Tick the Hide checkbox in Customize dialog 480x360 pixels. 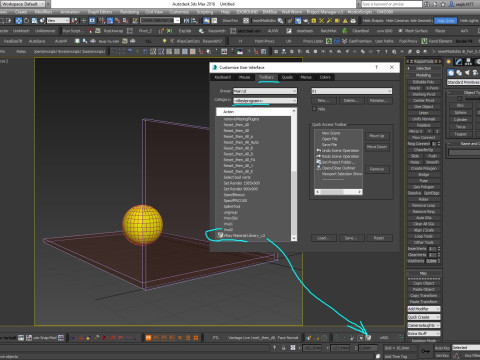(x=314, y=109)
